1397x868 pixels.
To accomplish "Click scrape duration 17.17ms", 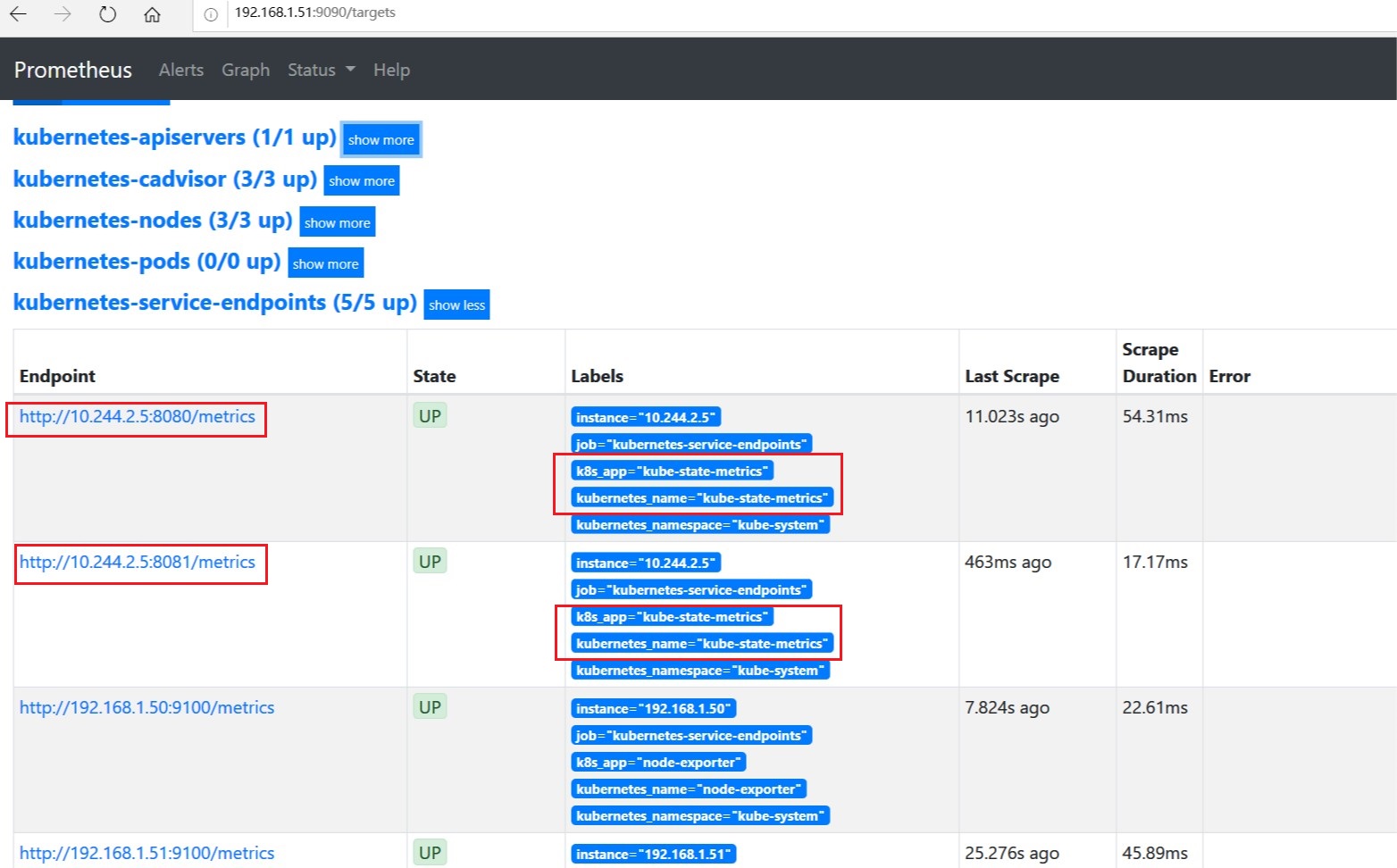I will 1155,562.
